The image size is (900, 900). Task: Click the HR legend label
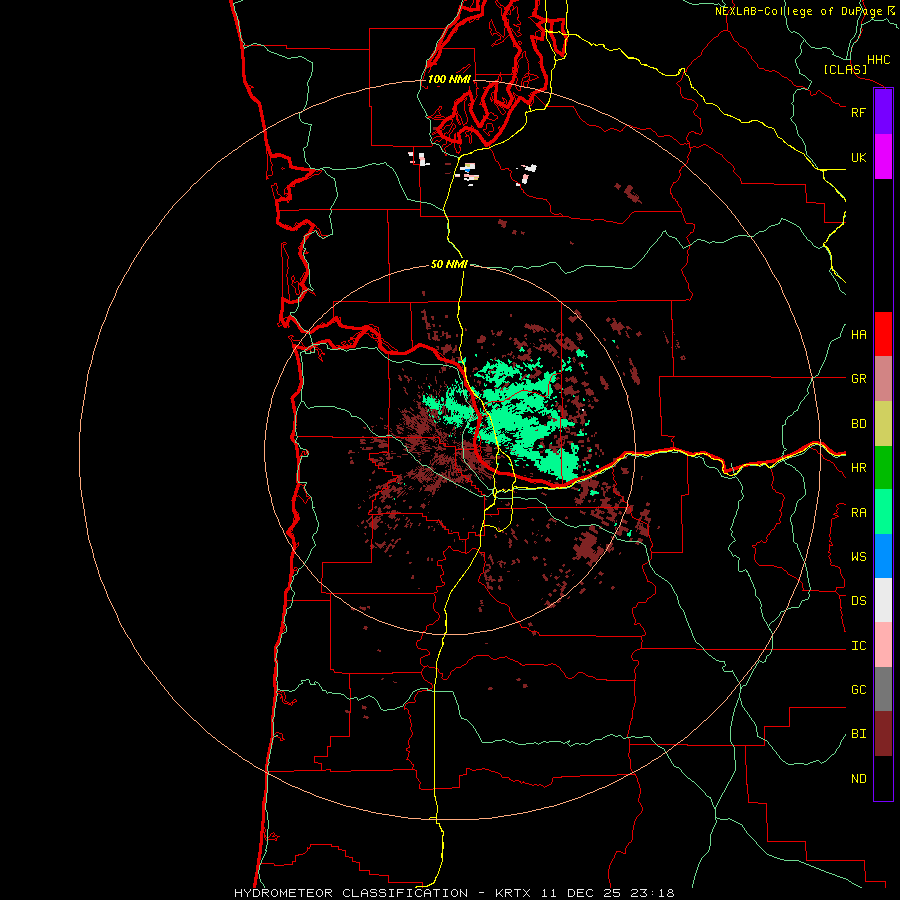(x=858, y=468)
